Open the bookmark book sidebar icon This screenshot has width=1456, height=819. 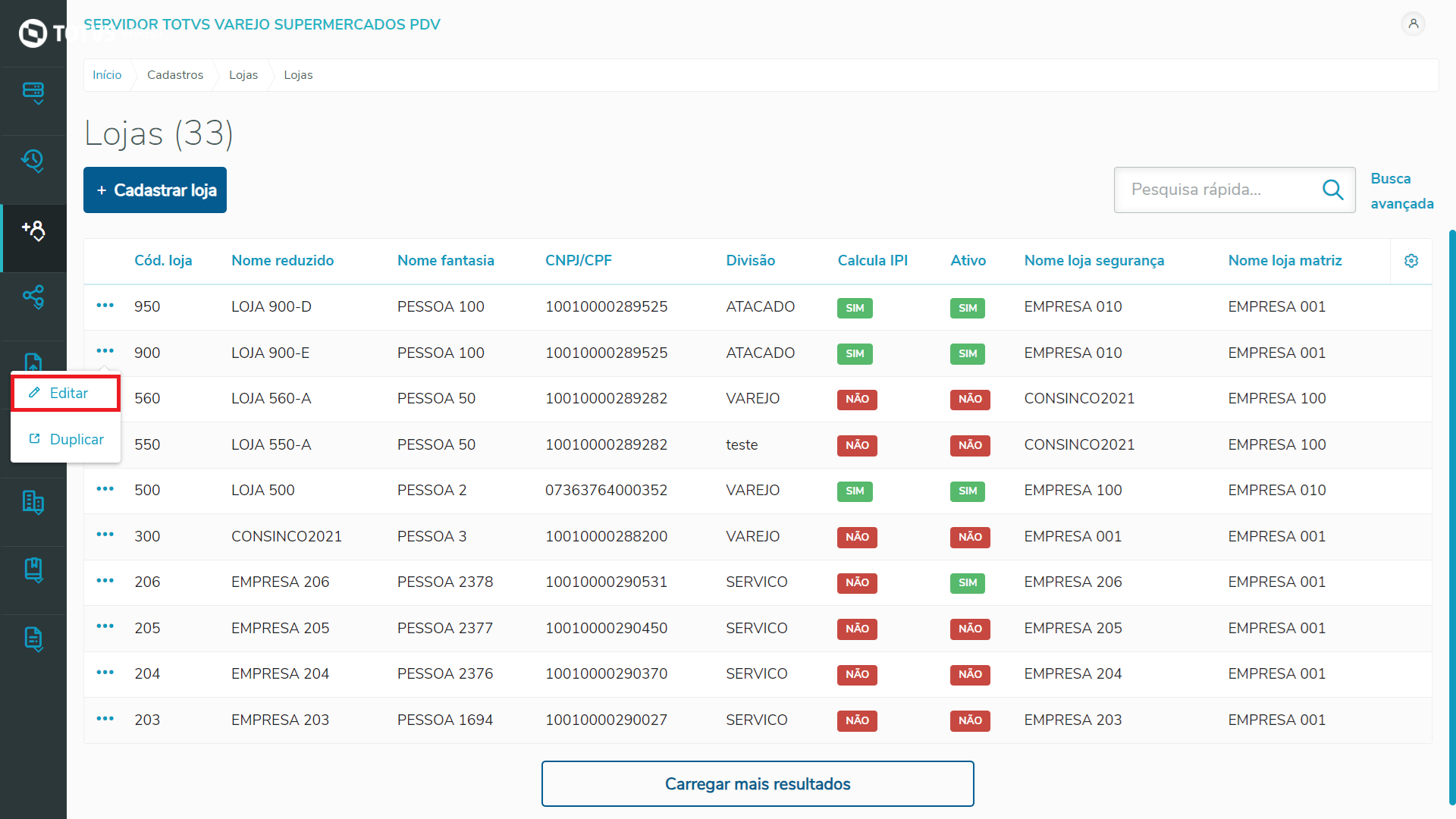pyautogui.click(x=33, y=570)
